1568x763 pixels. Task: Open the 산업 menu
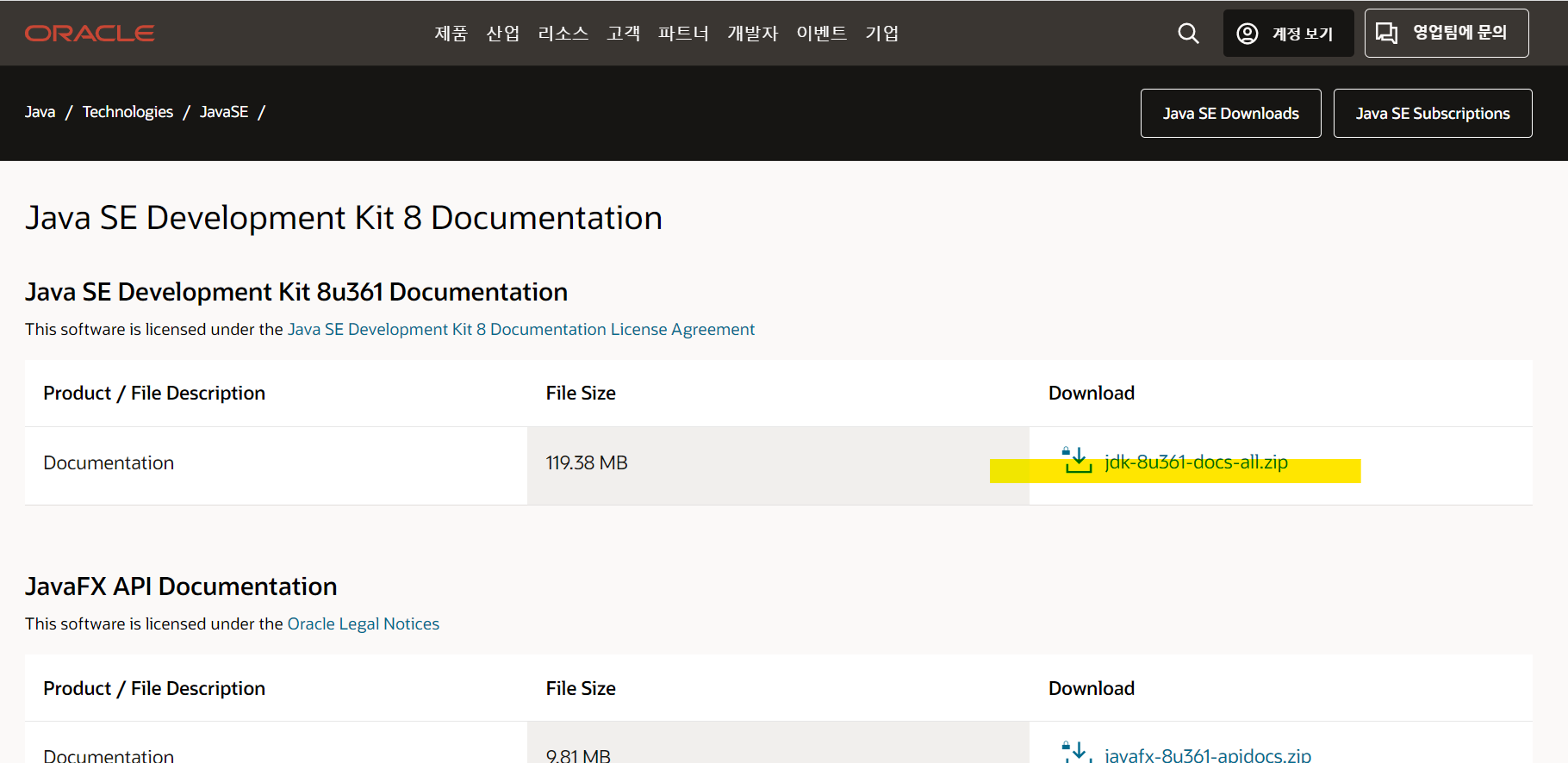tap(502, 34)
